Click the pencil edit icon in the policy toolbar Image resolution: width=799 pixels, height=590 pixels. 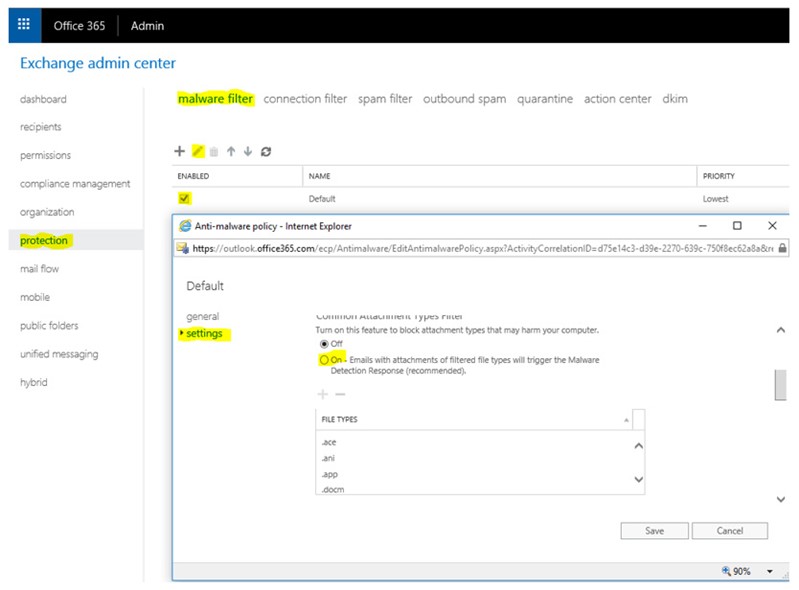(x=198, y=152)
